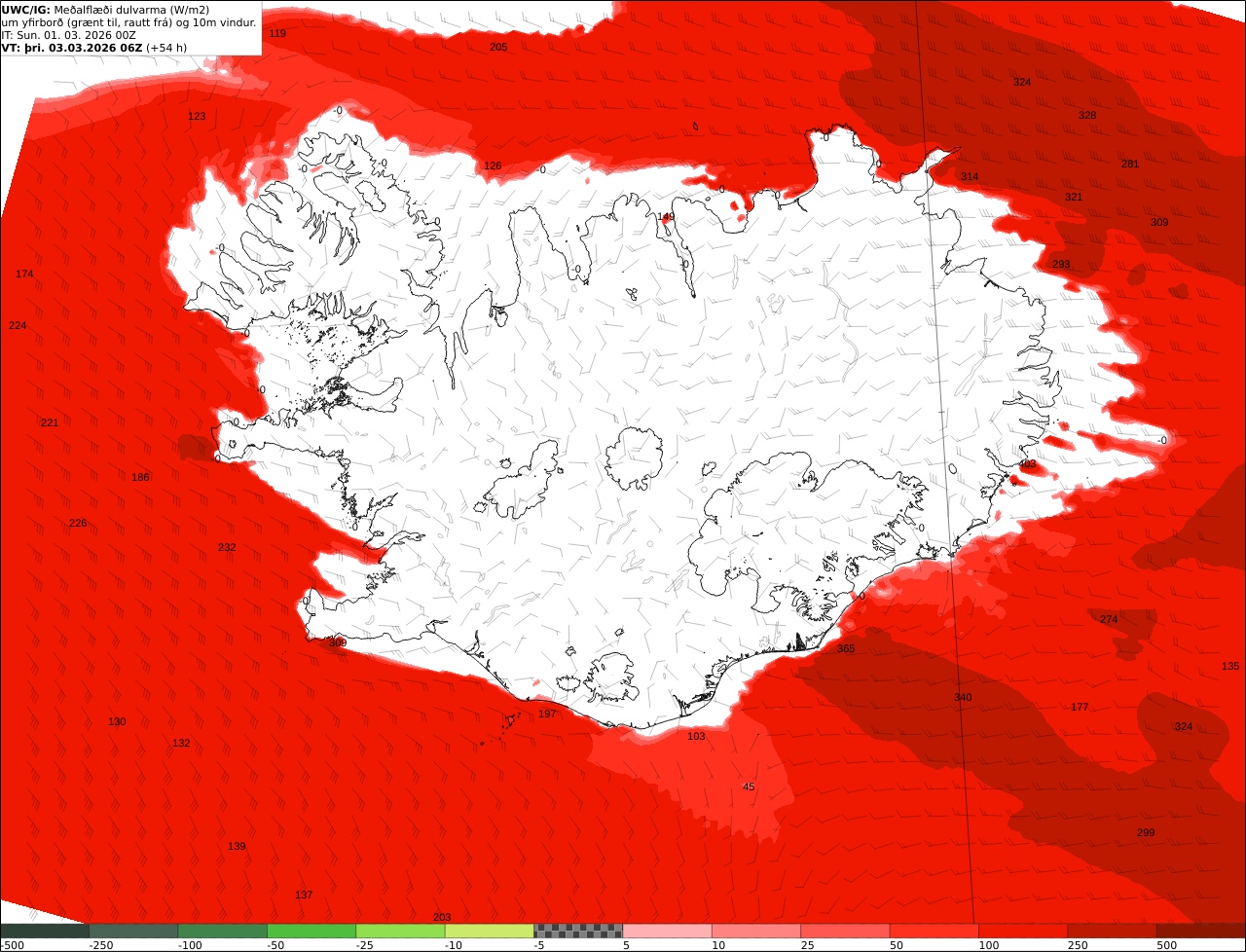Click the flux value '203' at the bottom edge
1246x952 pixels.
pyautogui.click(x=442, y=918)
